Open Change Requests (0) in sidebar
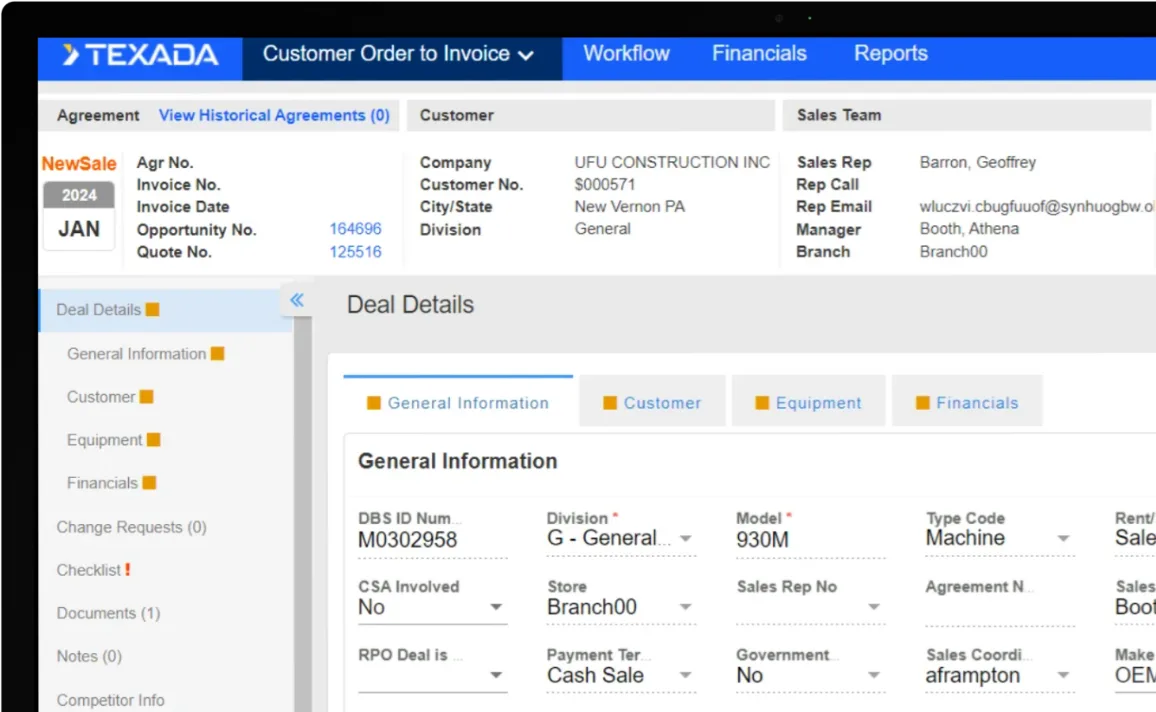Viewport: 1156px width, 712px height. pyautogui.click(x=131, y=527)
